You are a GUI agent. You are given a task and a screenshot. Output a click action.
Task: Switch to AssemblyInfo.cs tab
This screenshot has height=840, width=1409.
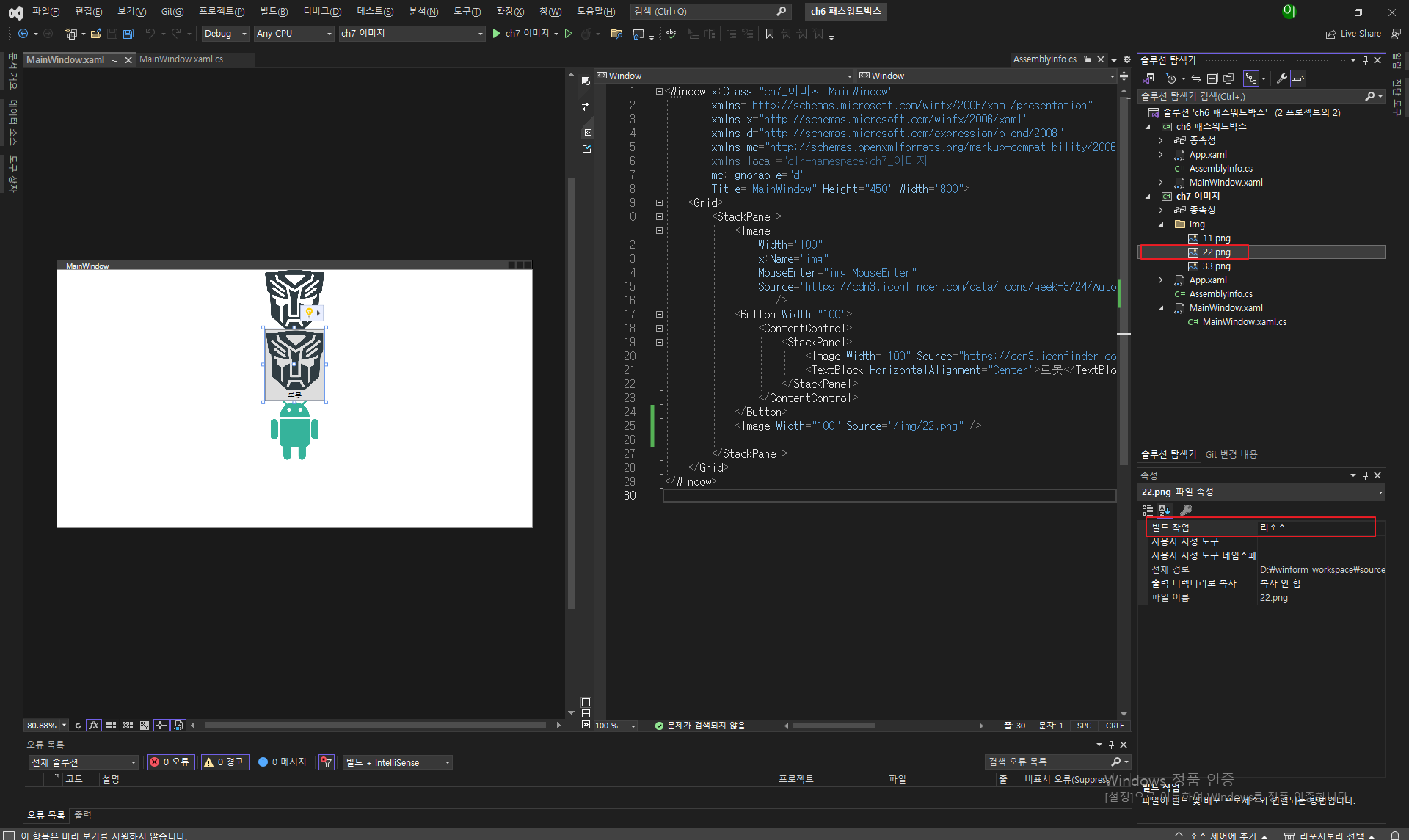tap(1044, 59)
